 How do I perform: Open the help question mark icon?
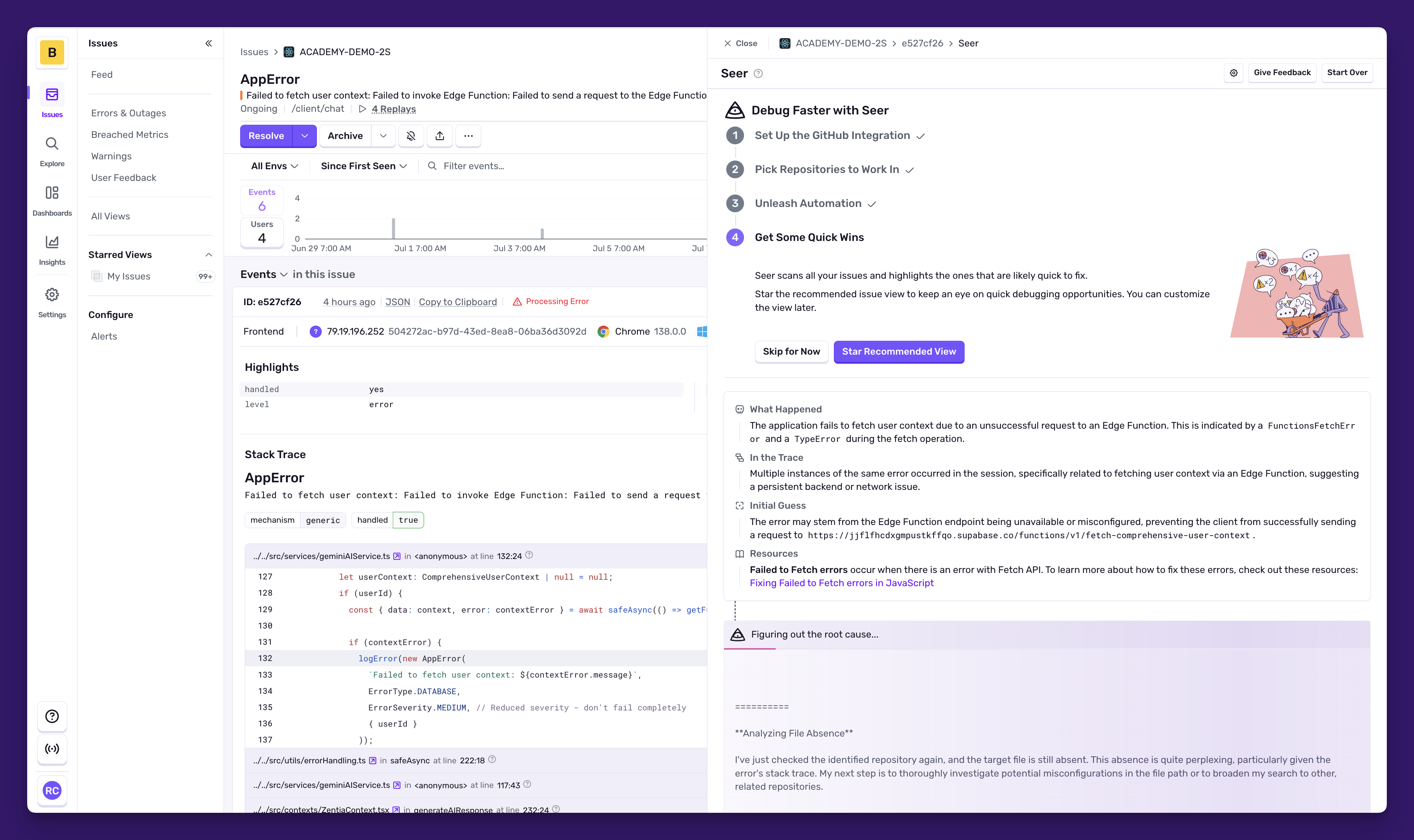pos(52,716)
